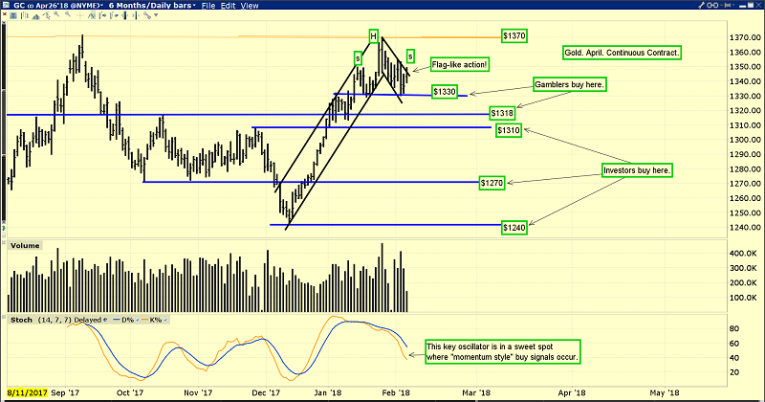This screenshot has height=402, width=765.
Task: Click the chain link icon in title bar
Action: coord(712,5)
